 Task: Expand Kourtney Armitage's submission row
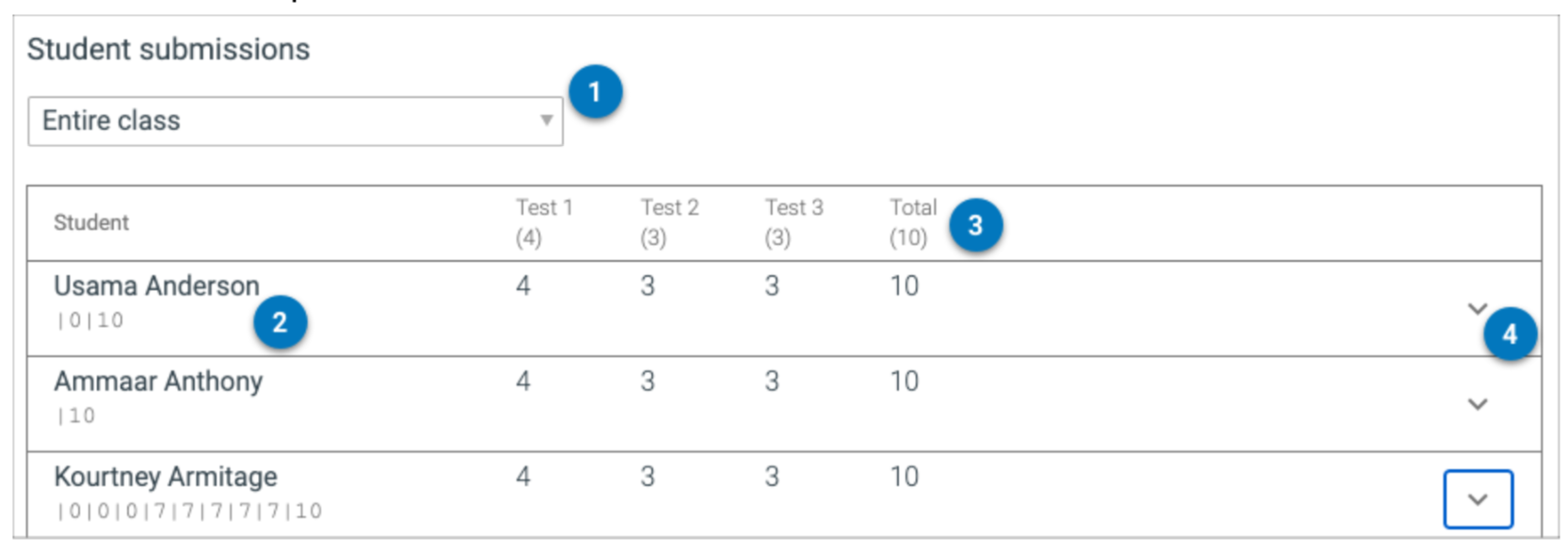(x=1478, y=499)
